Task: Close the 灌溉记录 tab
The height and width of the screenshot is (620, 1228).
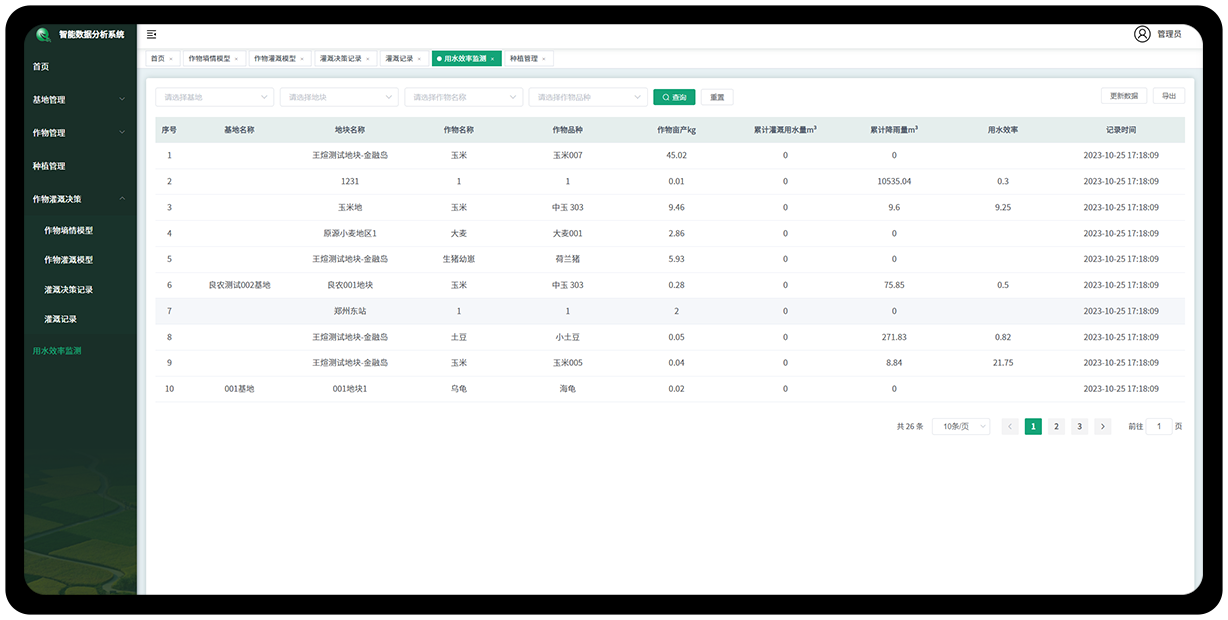Action: [x=419, y=58]
